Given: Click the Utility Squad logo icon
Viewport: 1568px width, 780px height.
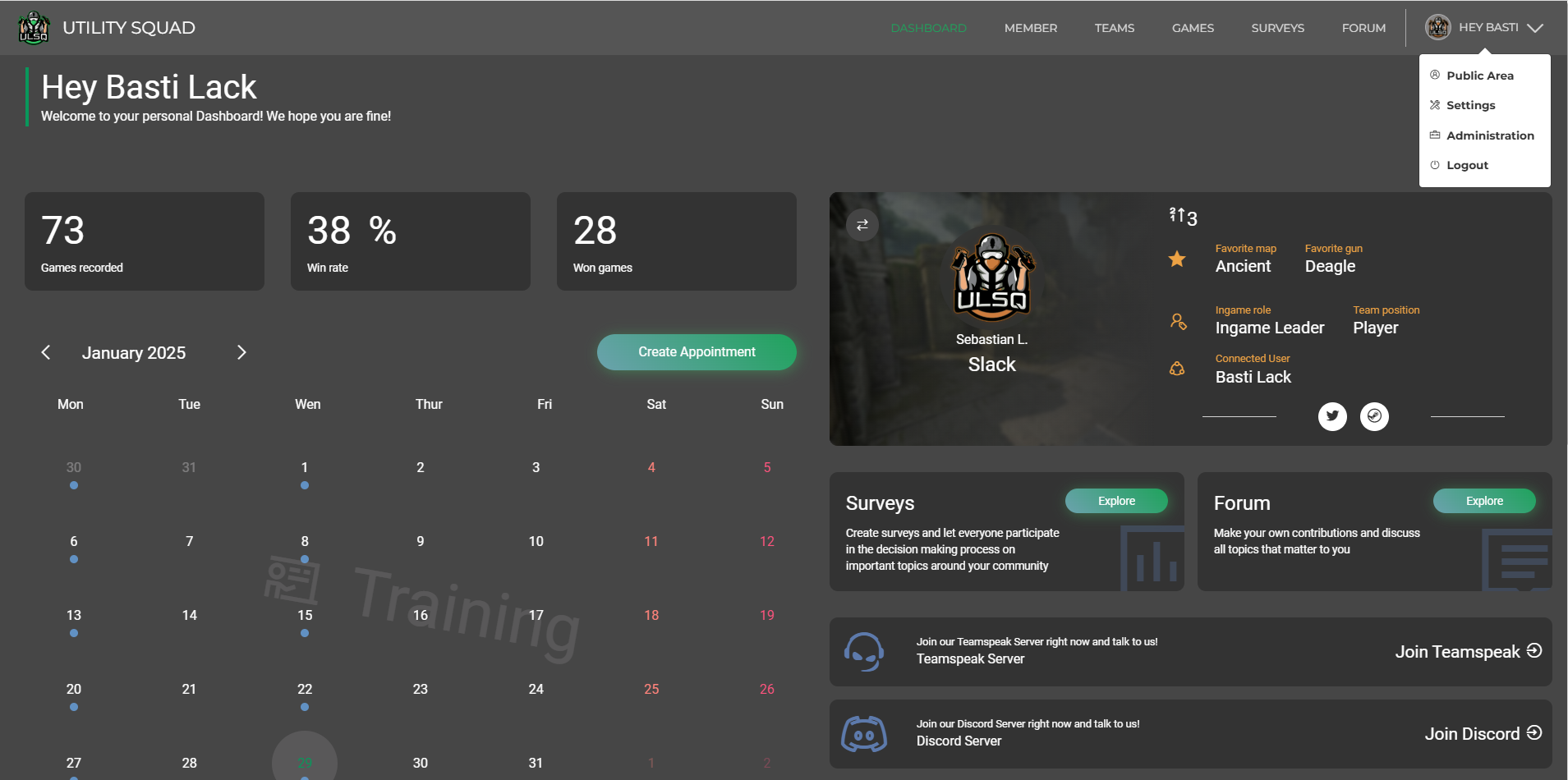Looking at the screenshot, I should tap(34, 28).
